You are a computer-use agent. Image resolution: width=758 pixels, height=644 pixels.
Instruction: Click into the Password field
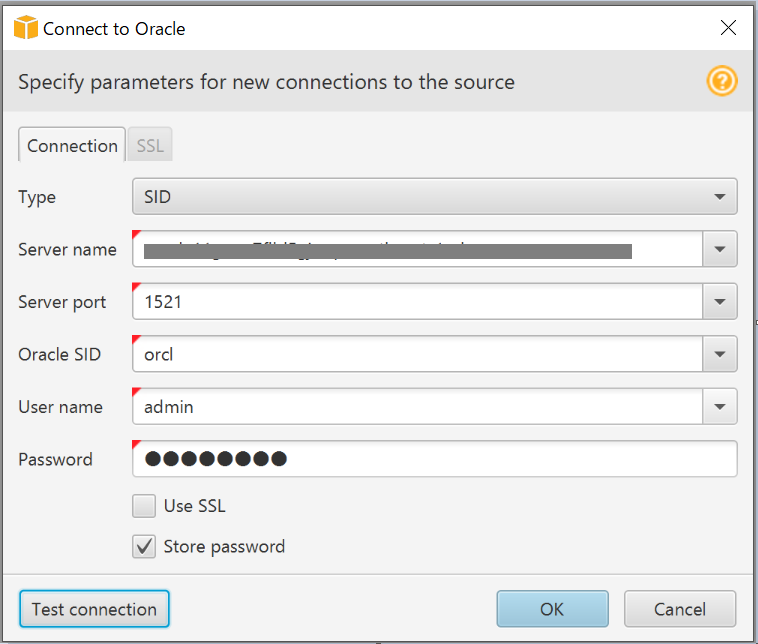(435, 459)
